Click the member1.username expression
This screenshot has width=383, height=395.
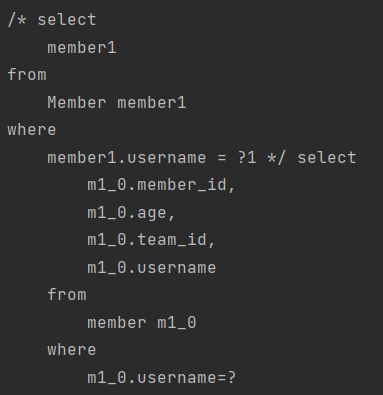click(x=127, y=157)
